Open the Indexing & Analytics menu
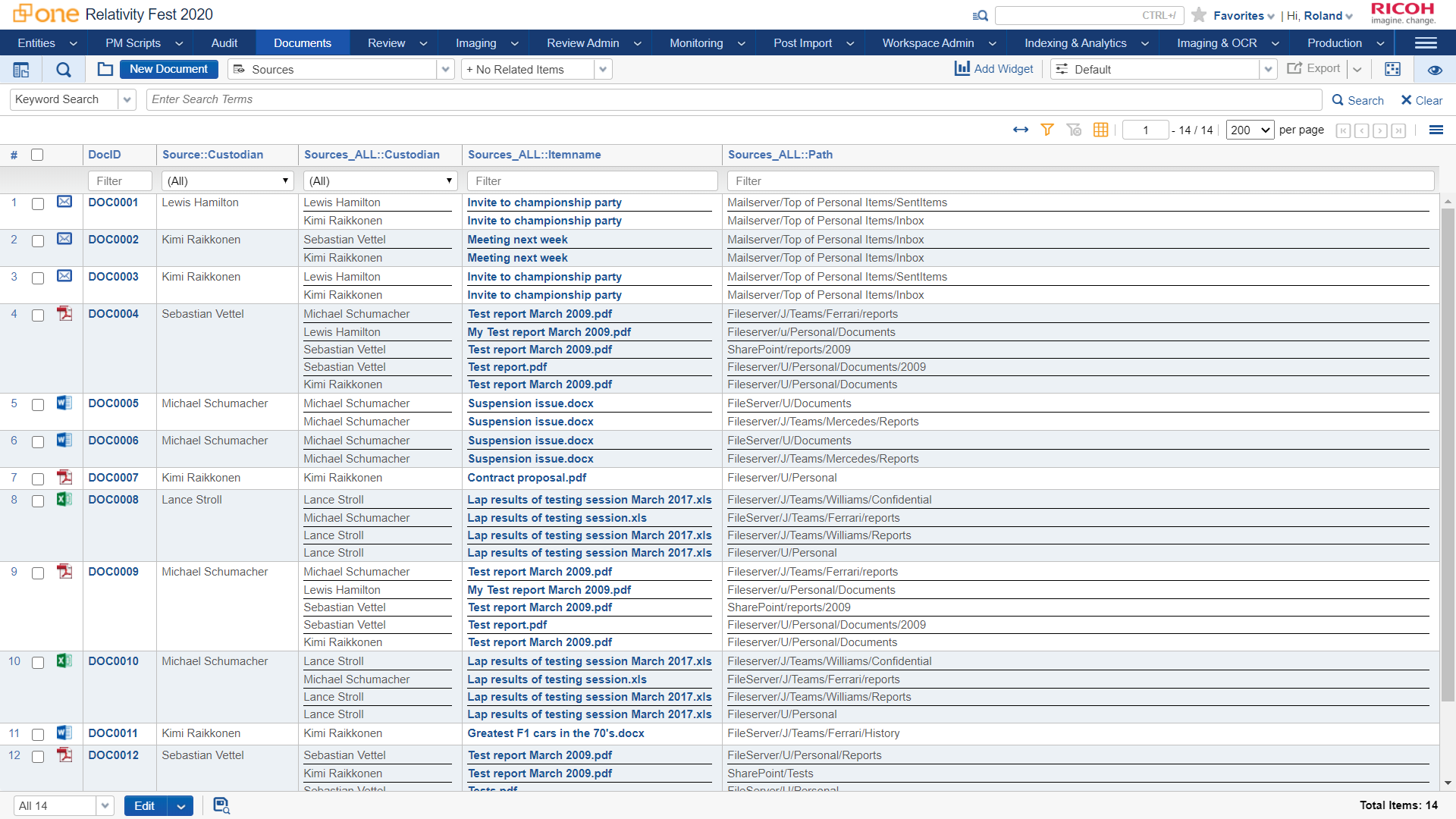 click(1086, 43)
